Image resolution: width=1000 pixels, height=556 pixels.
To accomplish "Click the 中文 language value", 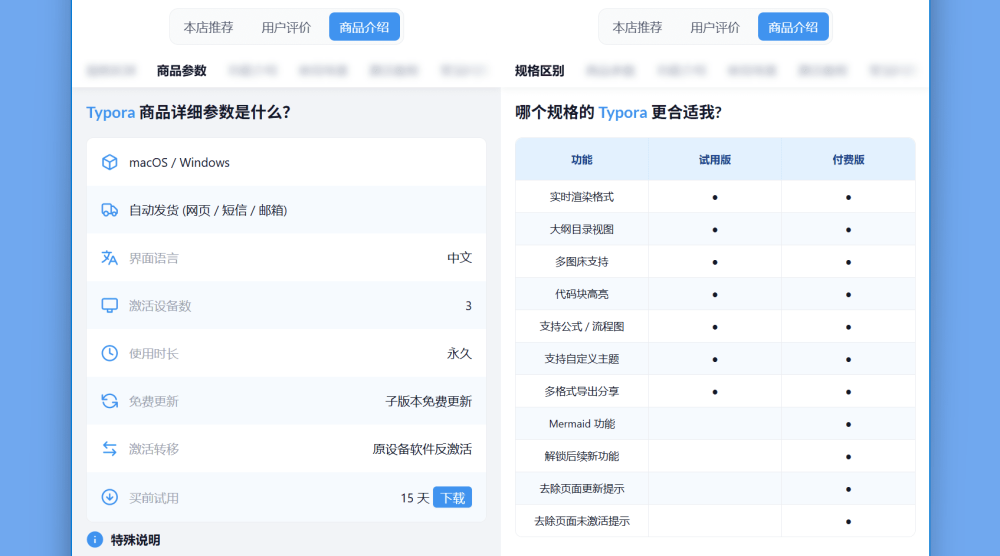I will click(459, 258).
